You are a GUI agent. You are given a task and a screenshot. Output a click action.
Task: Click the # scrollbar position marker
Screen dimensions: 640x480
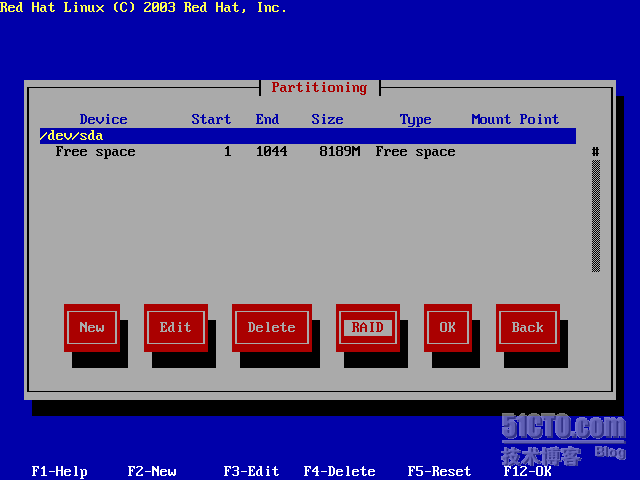(596, 152)
